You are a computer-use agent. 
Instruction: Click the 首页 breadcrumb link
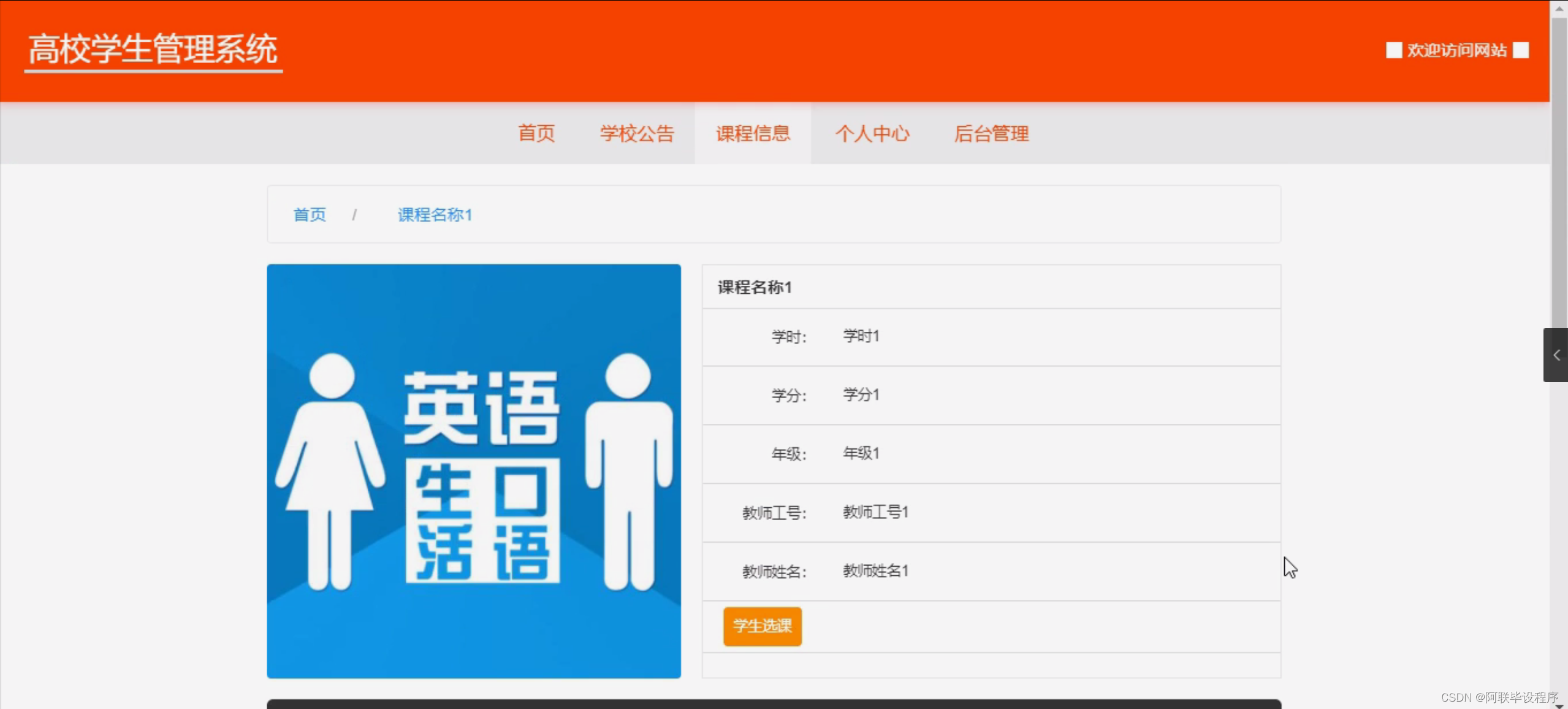pos(309,215)
